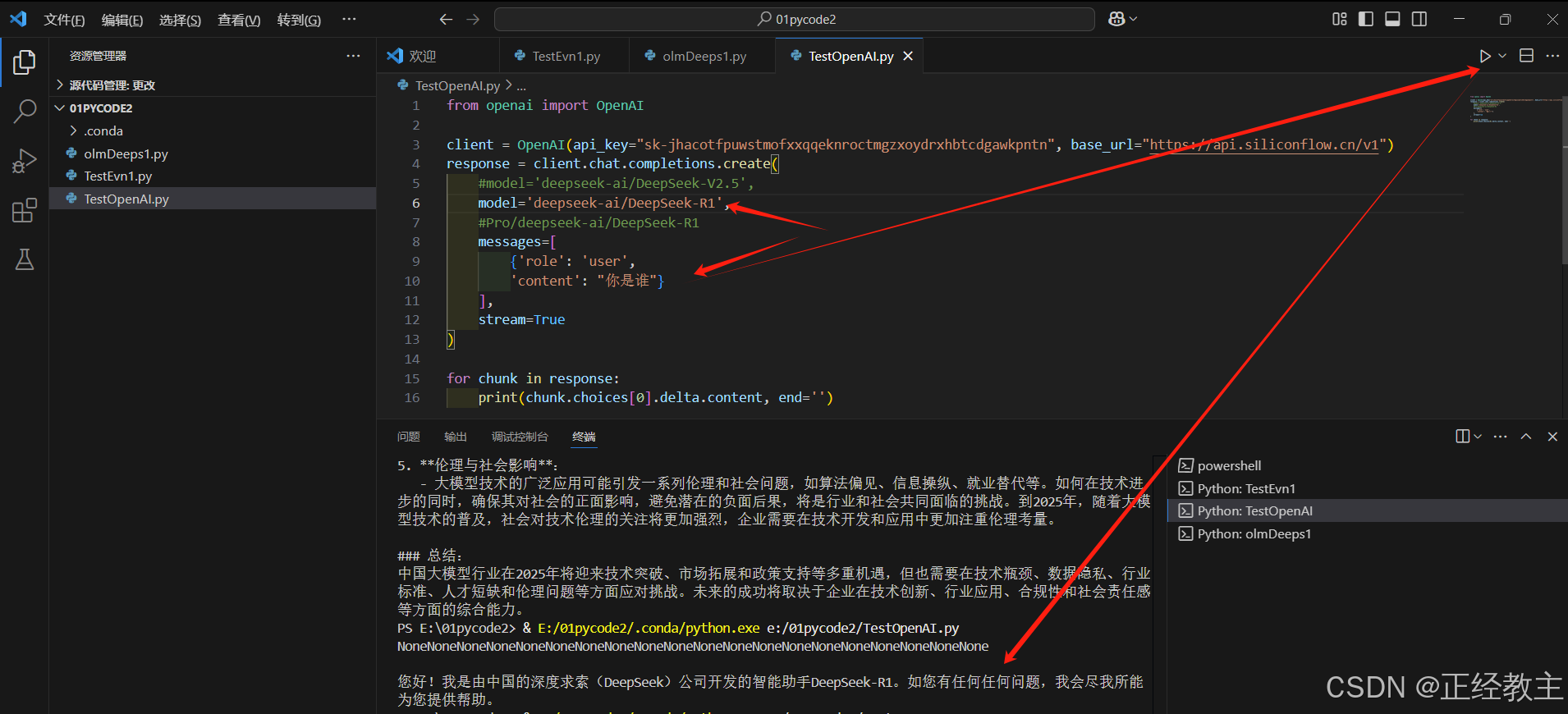Switch to the 调试控制台 panel tab
Image resolution: width=1568 pixels, height=714 pixels.
click(520, 437)
